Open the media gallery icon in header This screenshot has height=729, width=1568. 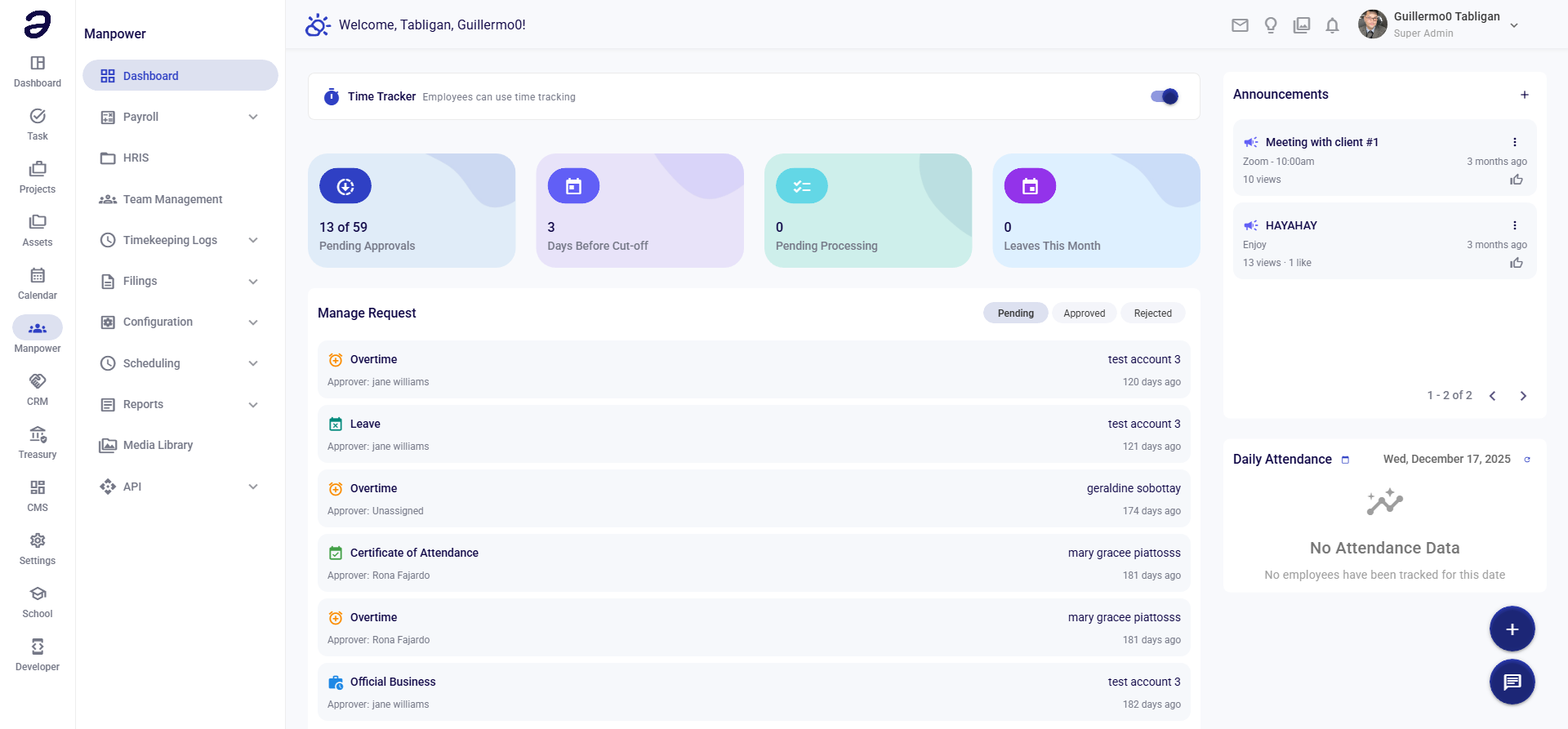click(1302, 25)
